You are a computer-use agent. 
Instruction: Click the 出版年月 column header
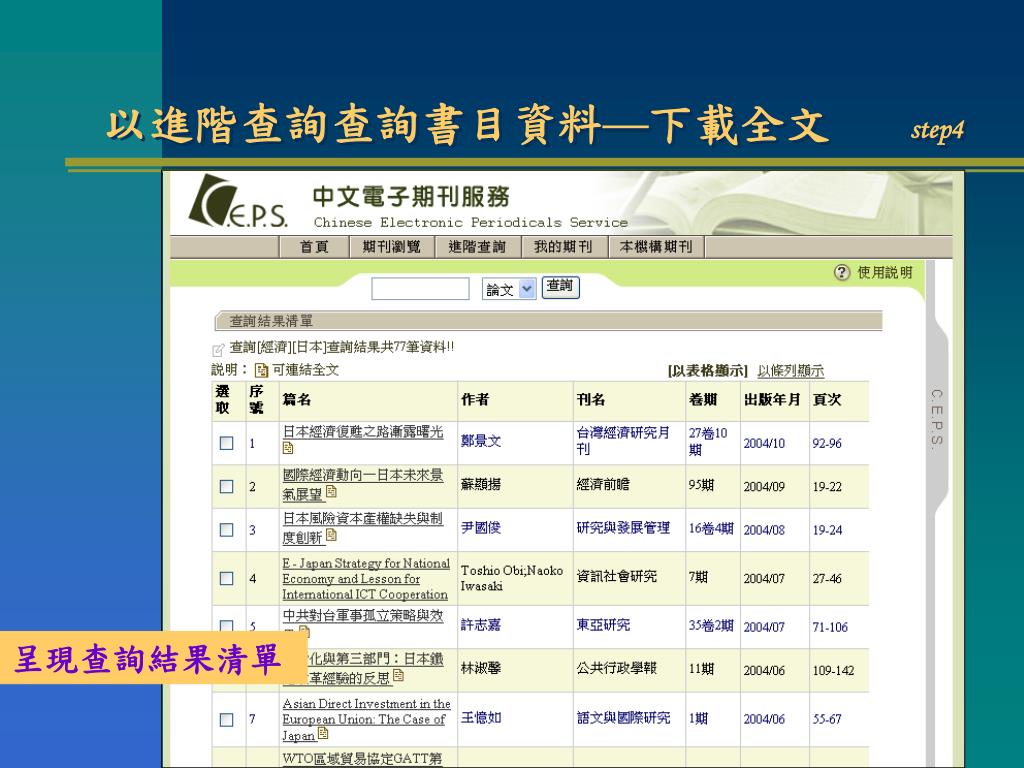tap(772, 400)
